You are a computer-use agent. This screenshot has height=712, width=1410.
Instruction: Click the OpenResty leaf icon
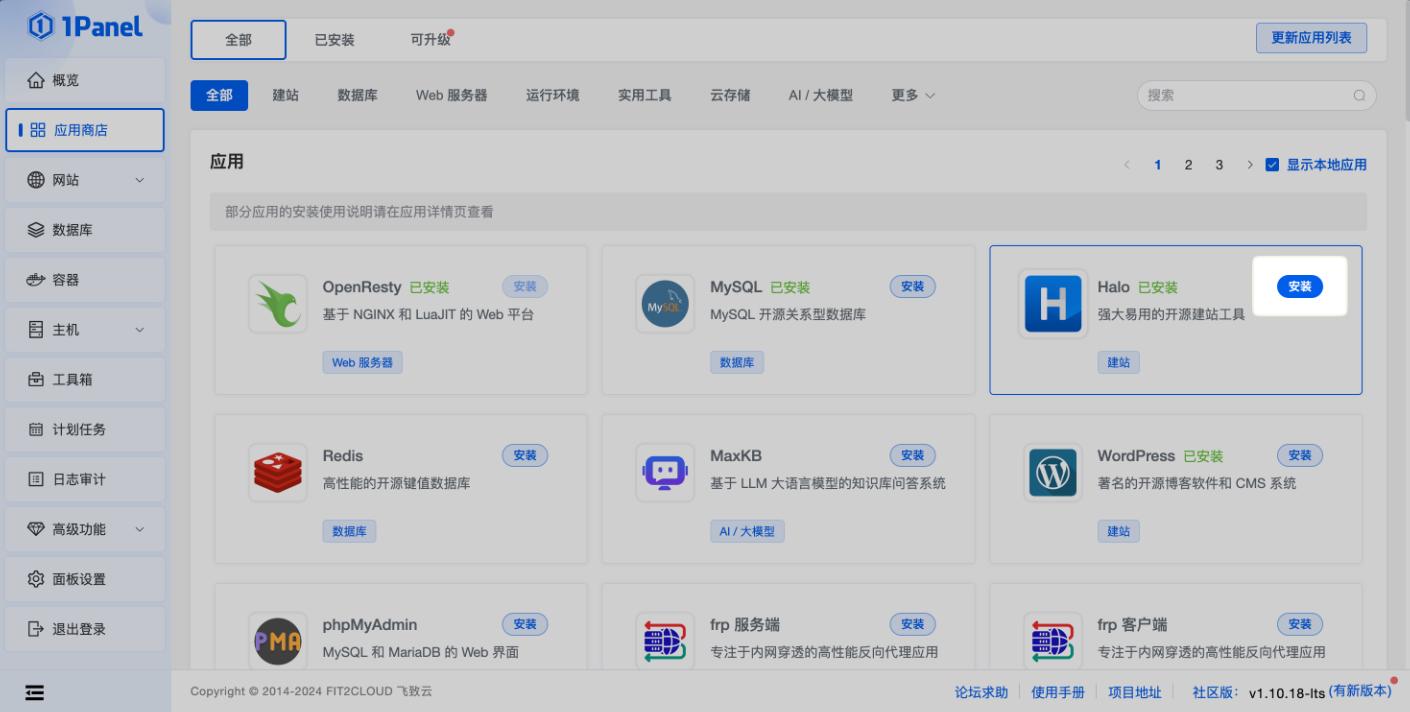277,302
